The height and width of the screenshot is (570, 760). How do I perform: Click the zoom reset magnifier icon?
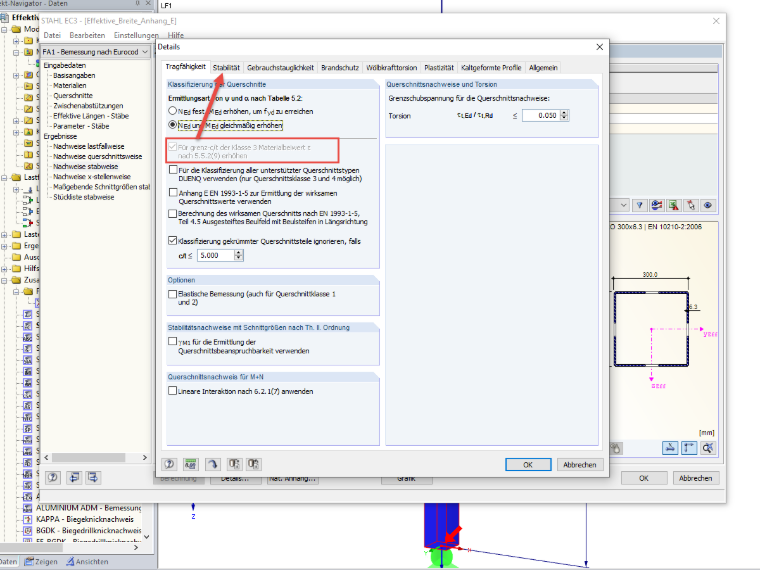[708, 448]
